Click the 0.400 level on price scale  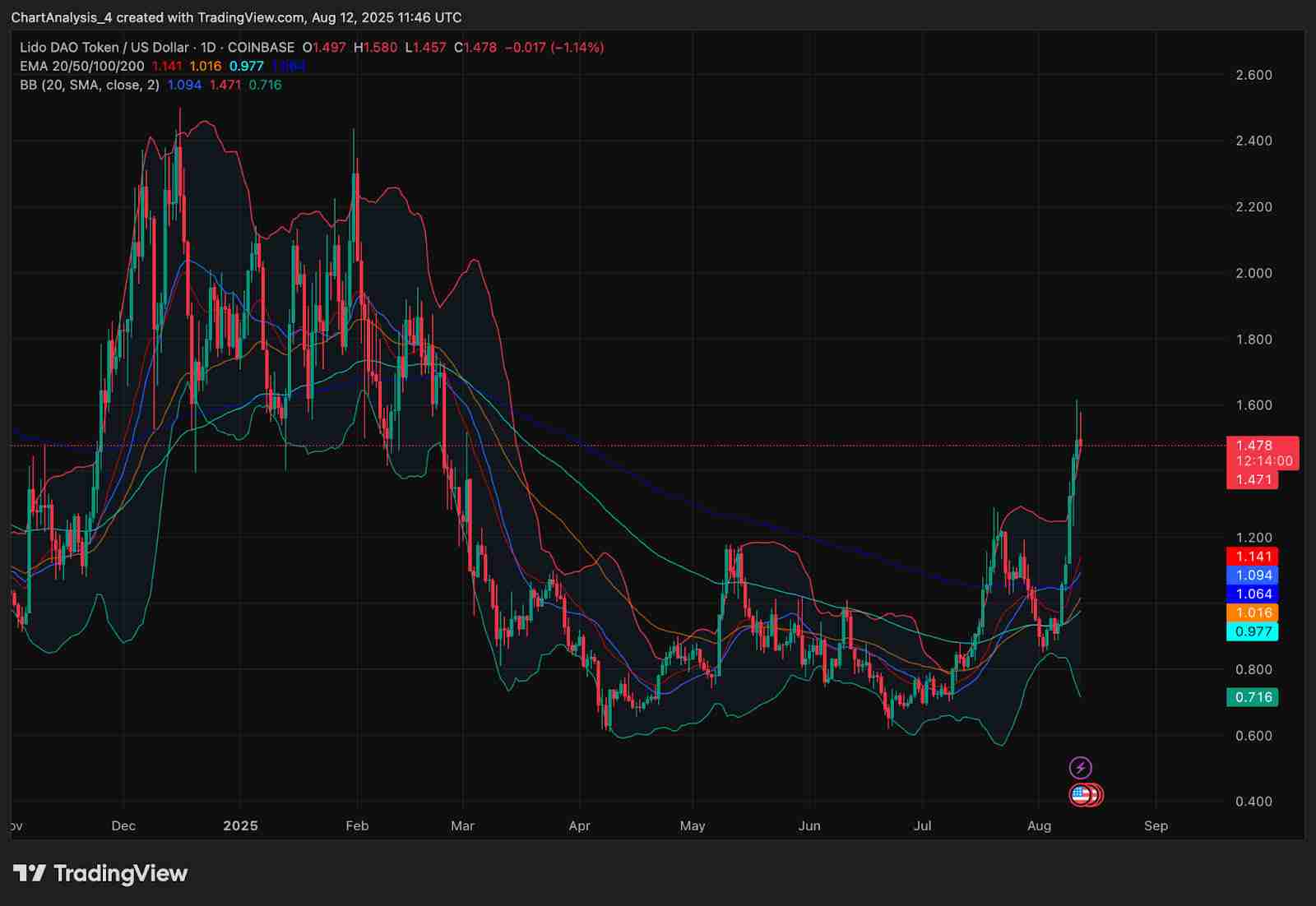pos(1253,801)
